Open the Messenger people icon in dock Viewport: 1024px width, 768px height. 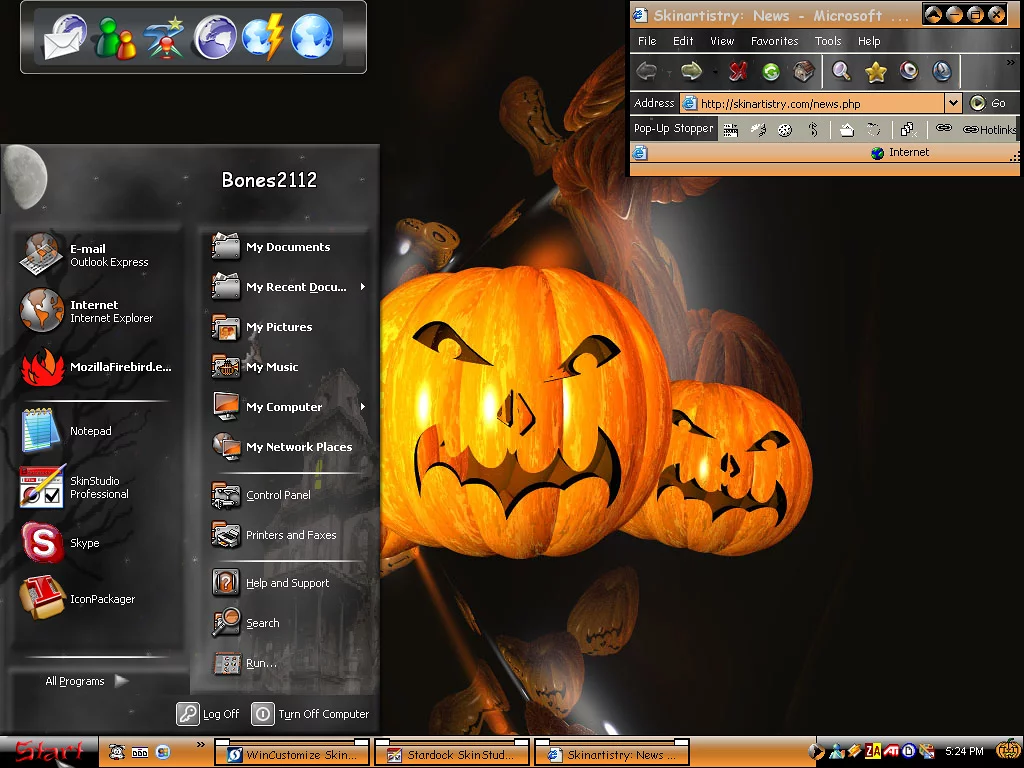pyautogui.click(x=114, y=38)
